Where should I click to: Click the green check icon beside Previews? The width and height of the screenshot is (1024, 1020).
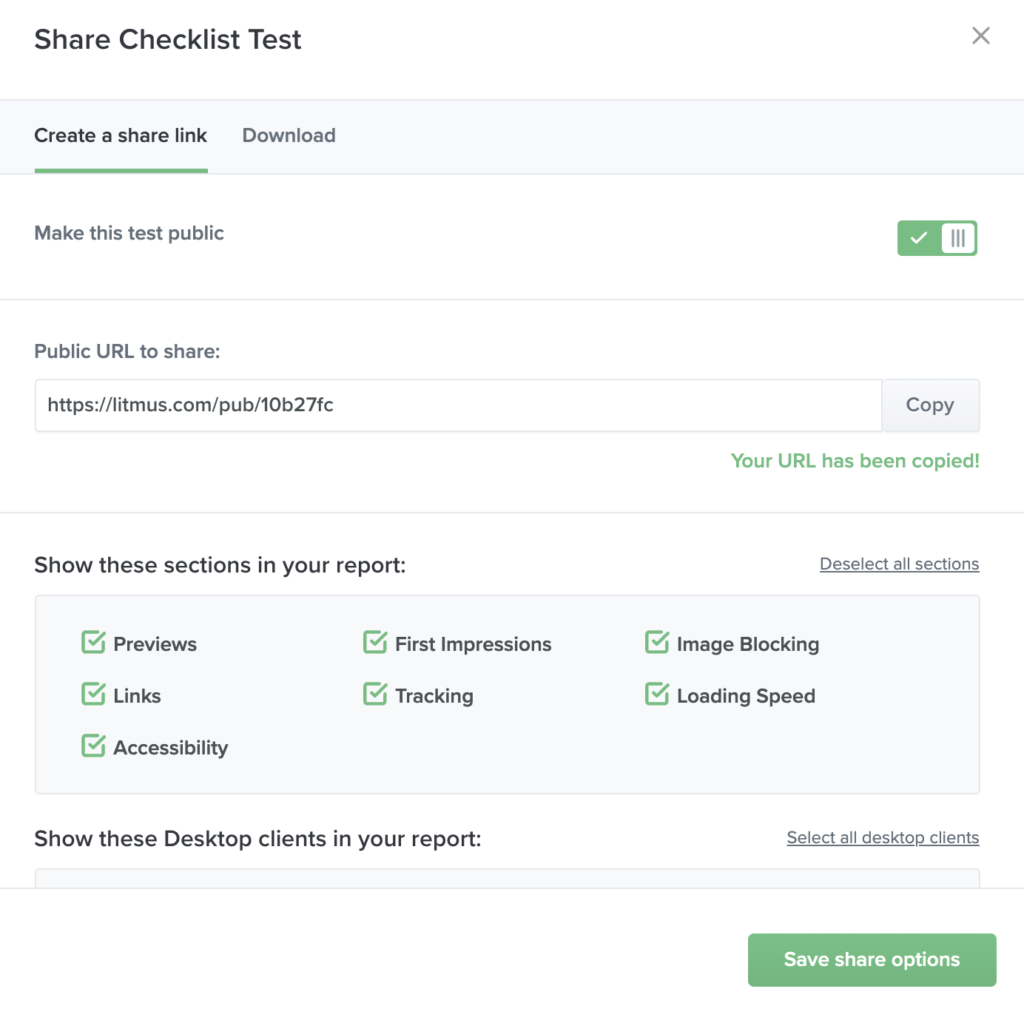[x=93, y=643]
